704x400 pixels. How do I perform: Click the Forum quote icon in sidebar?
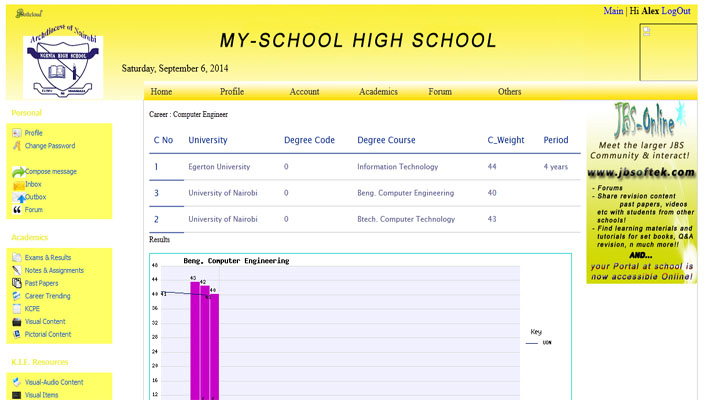click(x=17, y=210)
